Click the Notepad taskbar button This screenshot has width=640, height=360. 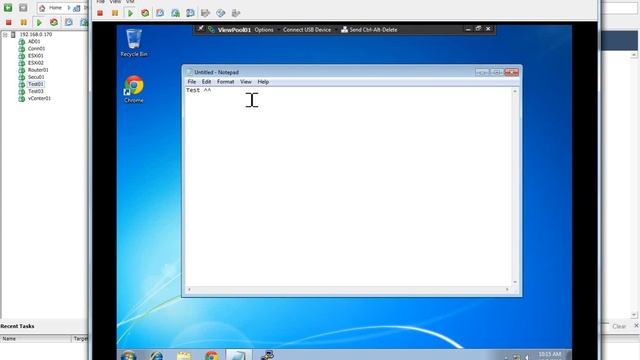(239, 356)
